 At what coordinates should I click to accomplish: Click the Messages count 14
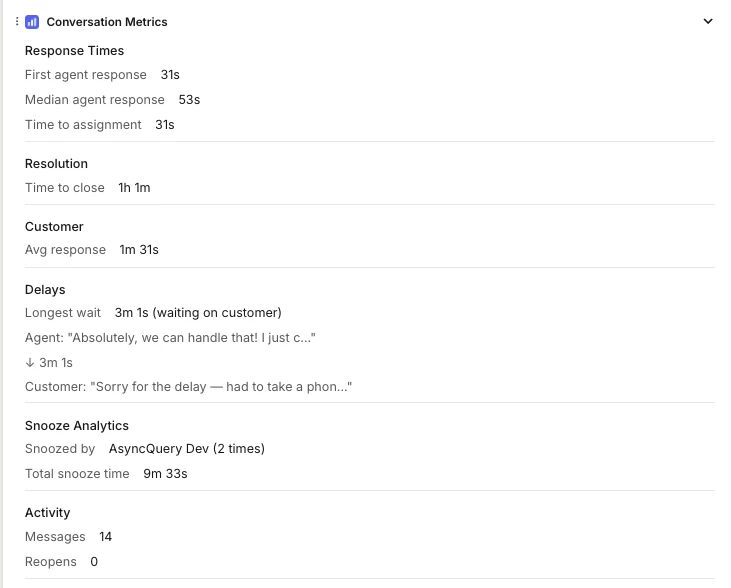(x=105, y=537)
